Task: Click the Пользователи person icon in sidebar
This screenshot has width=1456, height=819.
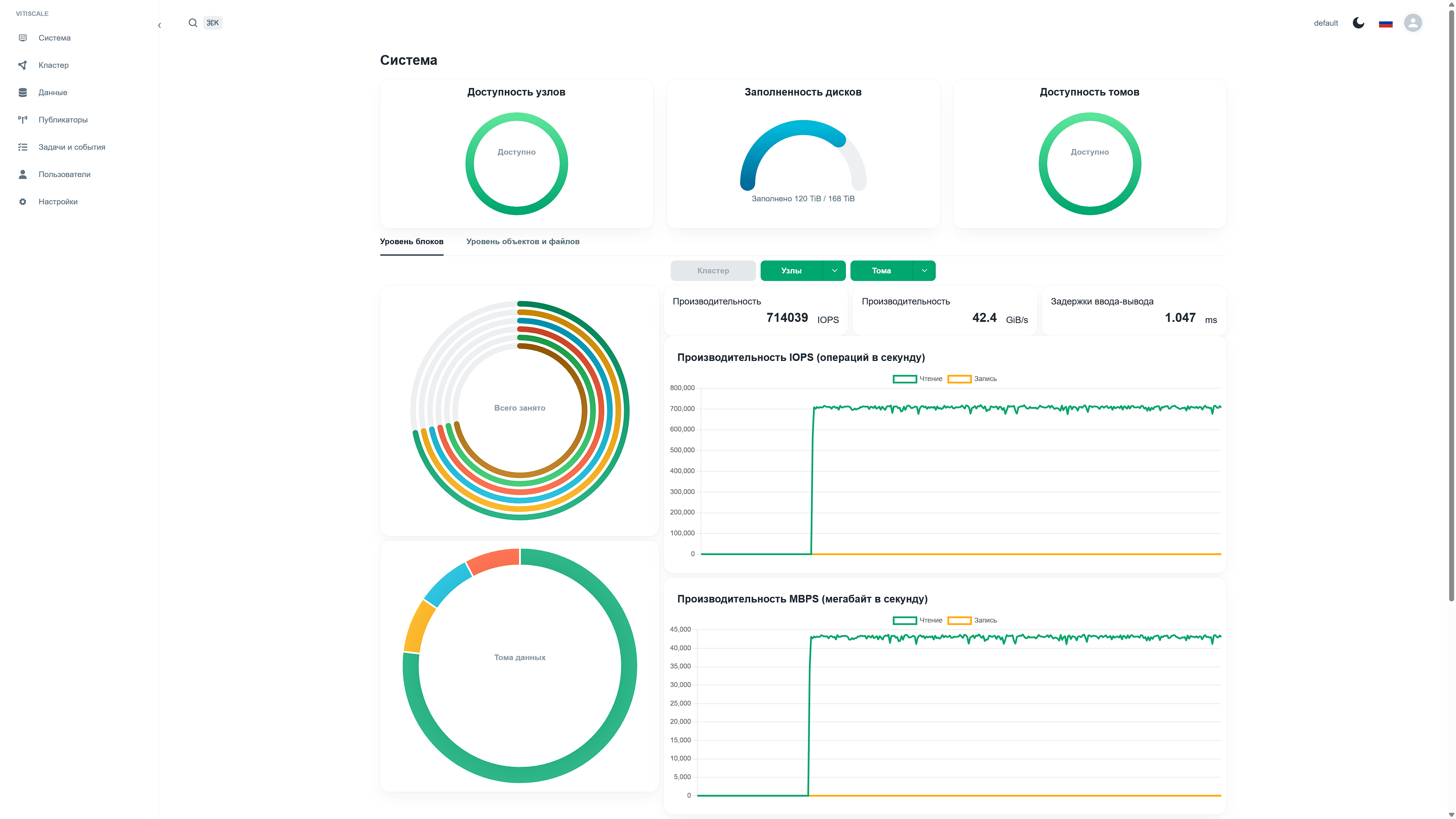Action: tap(23, 174)
